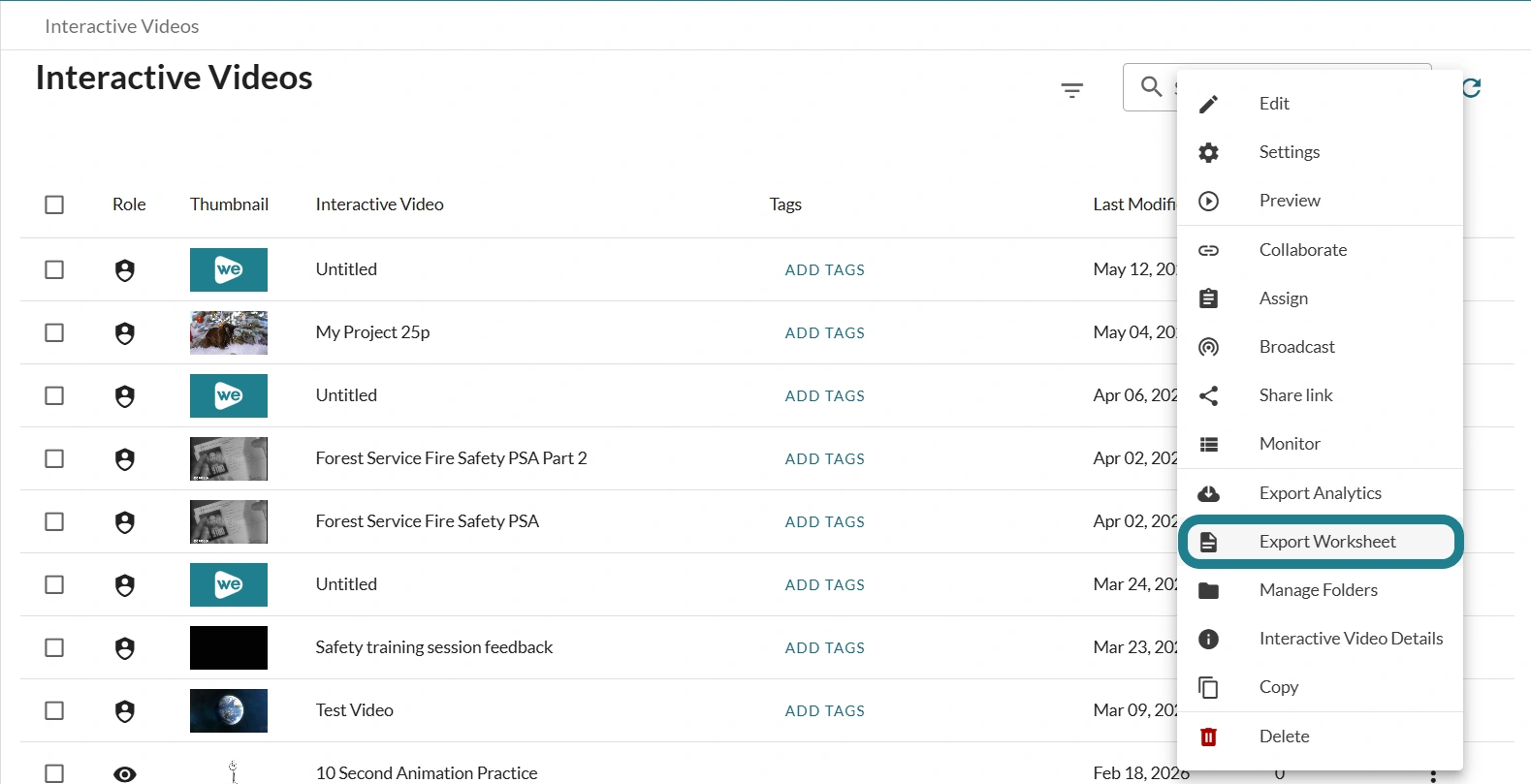
Task: Open the 10 Second Animation Practice title
Action: coord(426,773)
